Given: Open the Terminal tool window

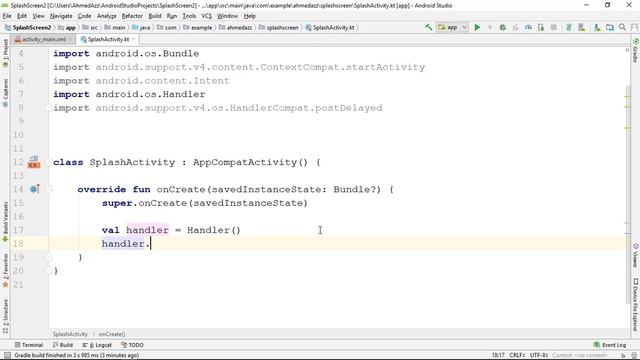Looking at the screenshot, I should tap(29, 345).
